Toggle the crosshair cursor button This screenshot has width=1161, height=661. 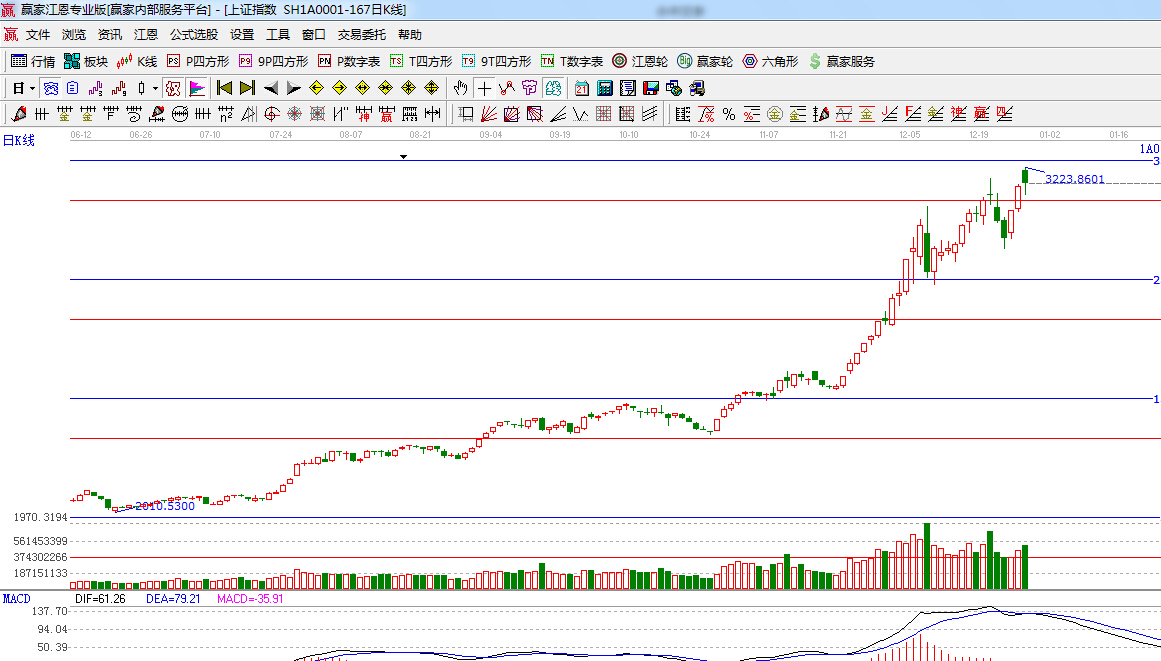point(484,88)
